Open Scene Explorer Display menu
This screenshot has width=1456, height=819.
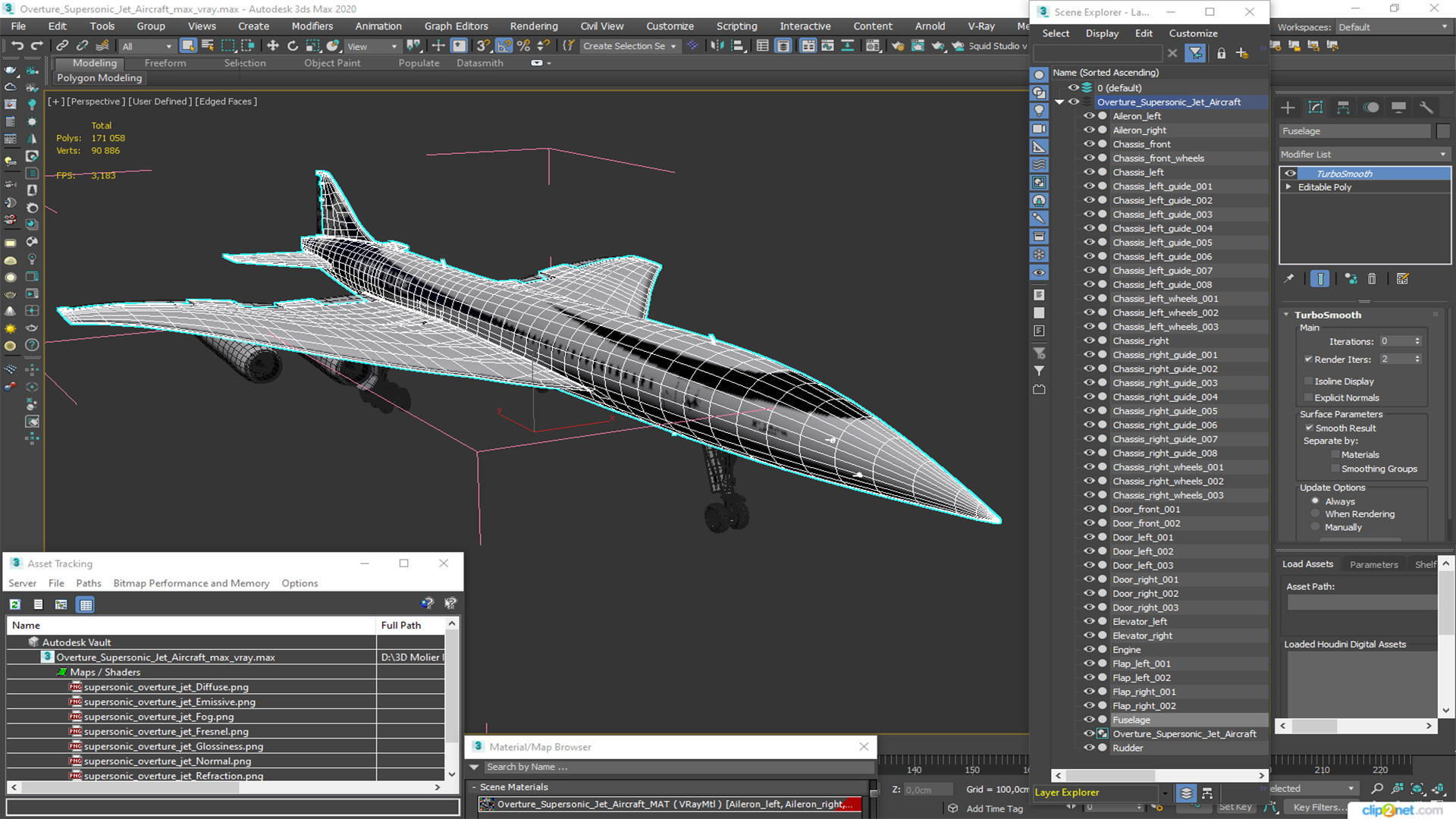click(1102, 33)
